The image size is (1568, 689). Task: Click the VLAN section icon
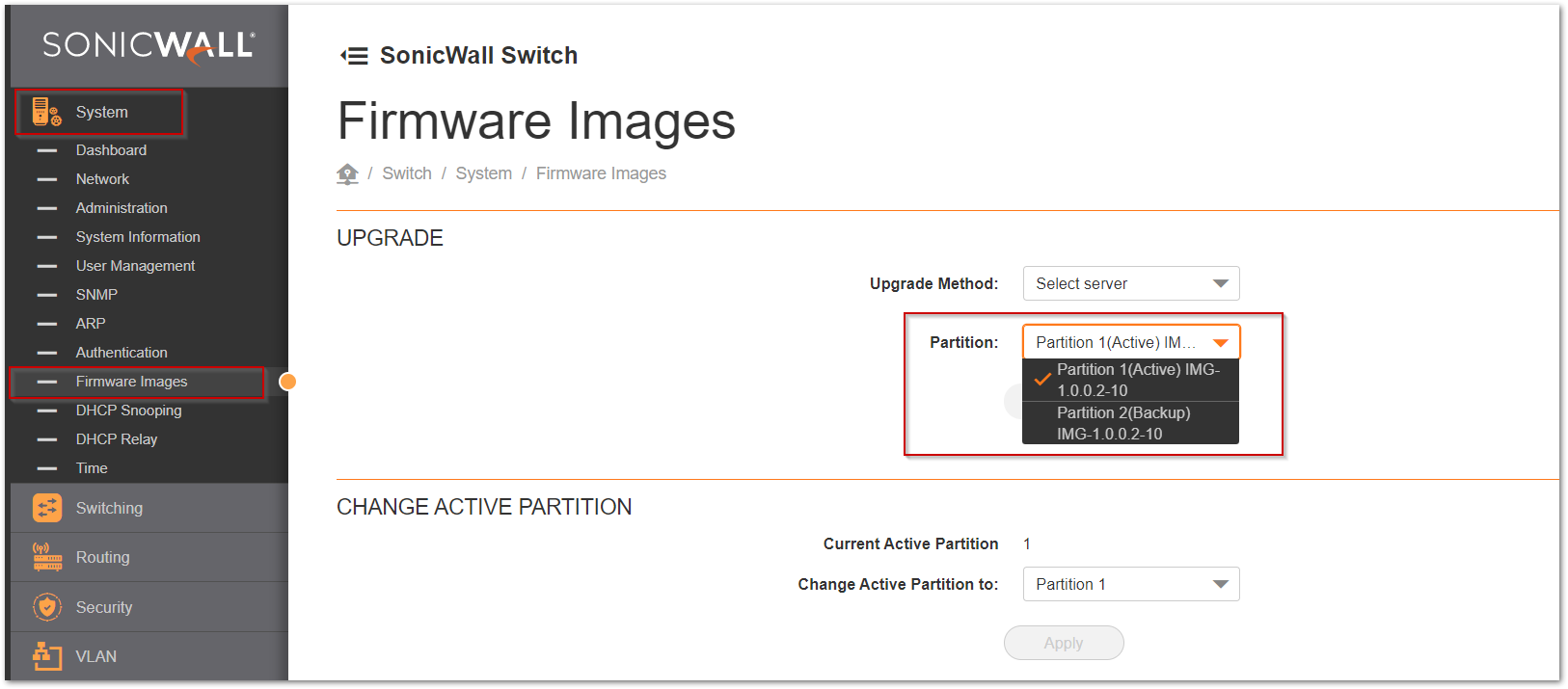pyautogui.click(x=46, y=656)
